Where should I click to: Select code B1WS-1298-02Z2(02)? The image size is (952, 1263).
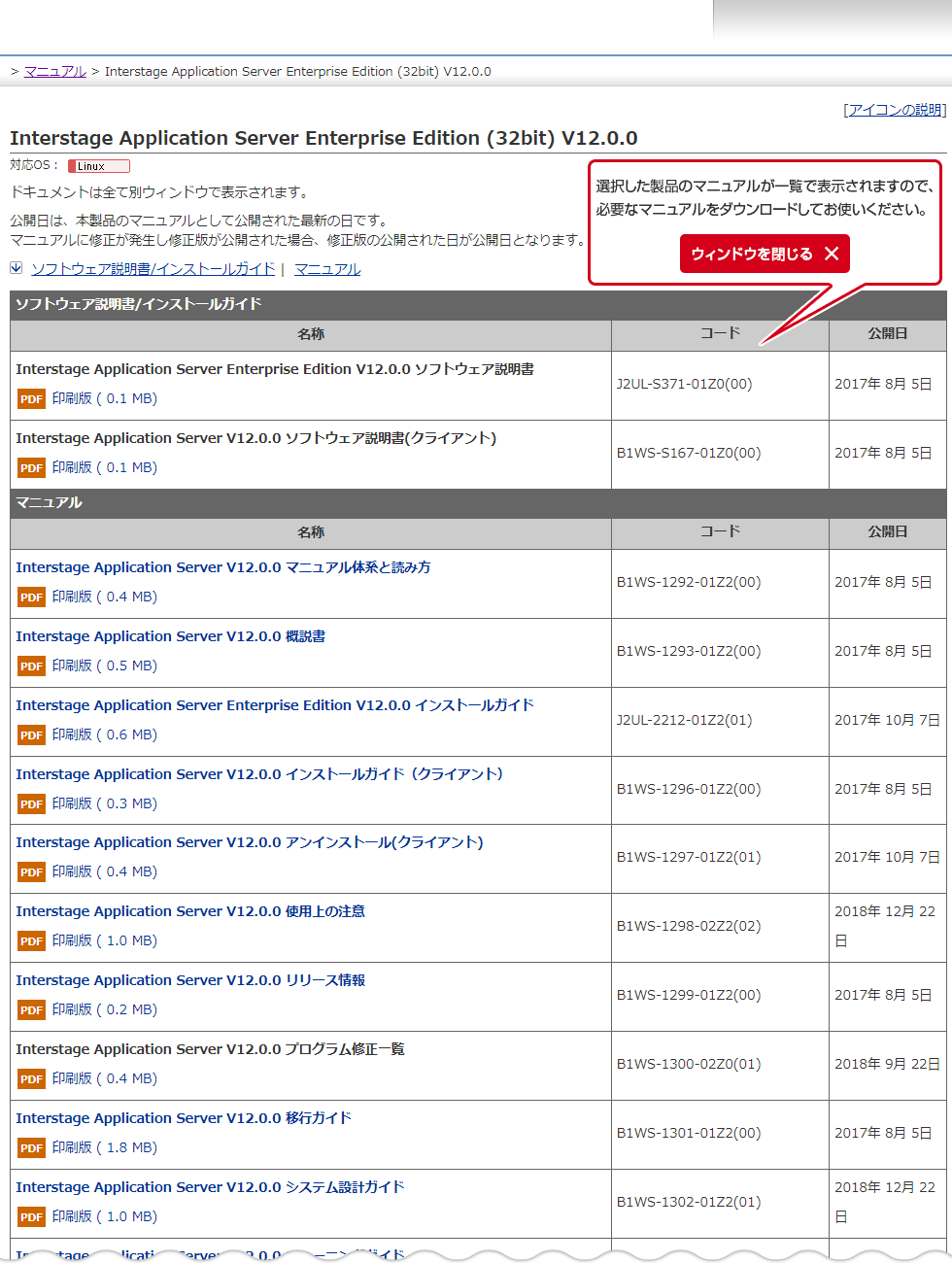click(x=689, y=926)
